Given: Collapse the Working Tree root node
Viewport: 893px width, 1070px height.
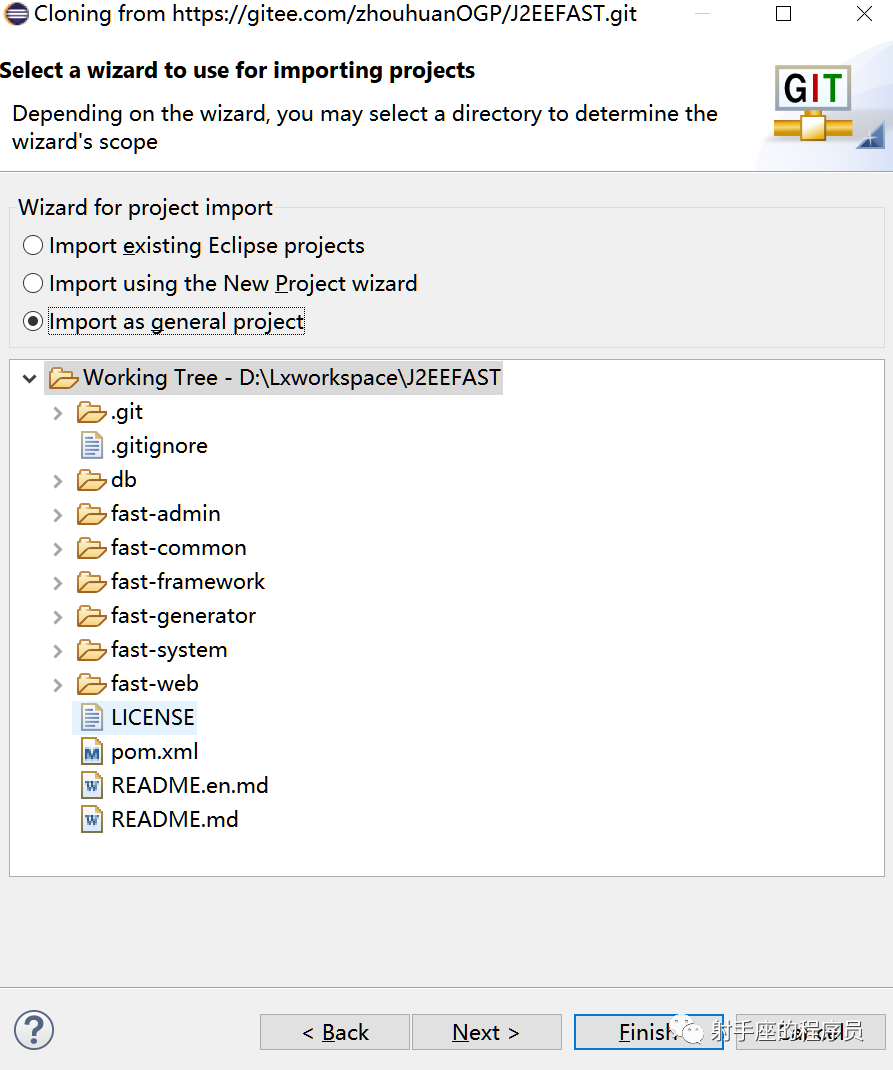Looking at the screenshot, I should coord(30,379).
